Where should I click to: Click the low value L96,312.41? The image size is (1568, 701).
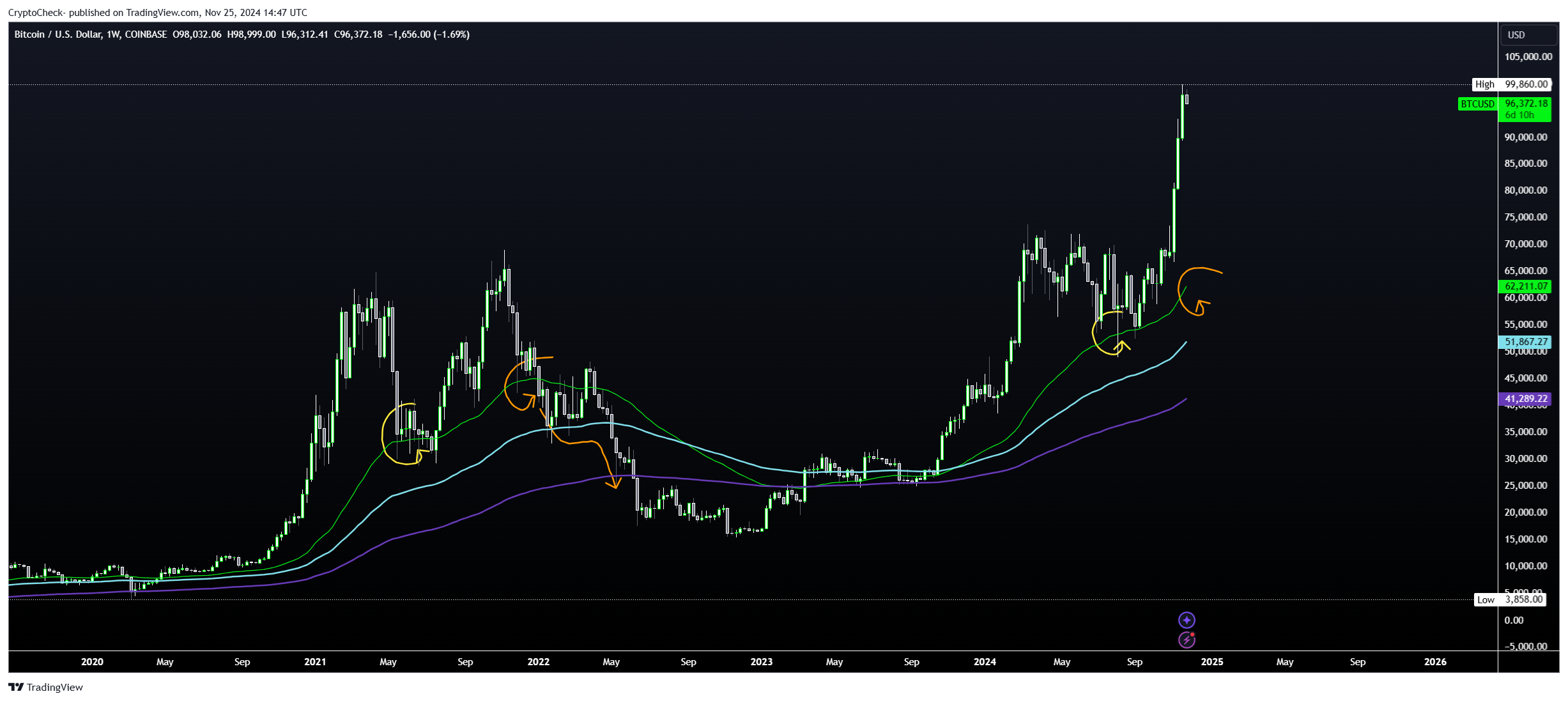[x=305, y=35]
